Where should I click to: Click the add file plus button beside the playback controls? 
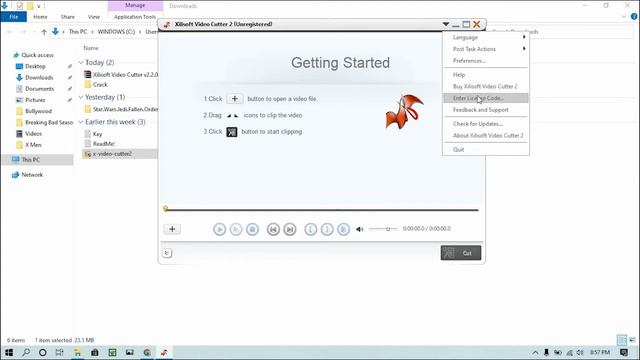click(172, 229)
